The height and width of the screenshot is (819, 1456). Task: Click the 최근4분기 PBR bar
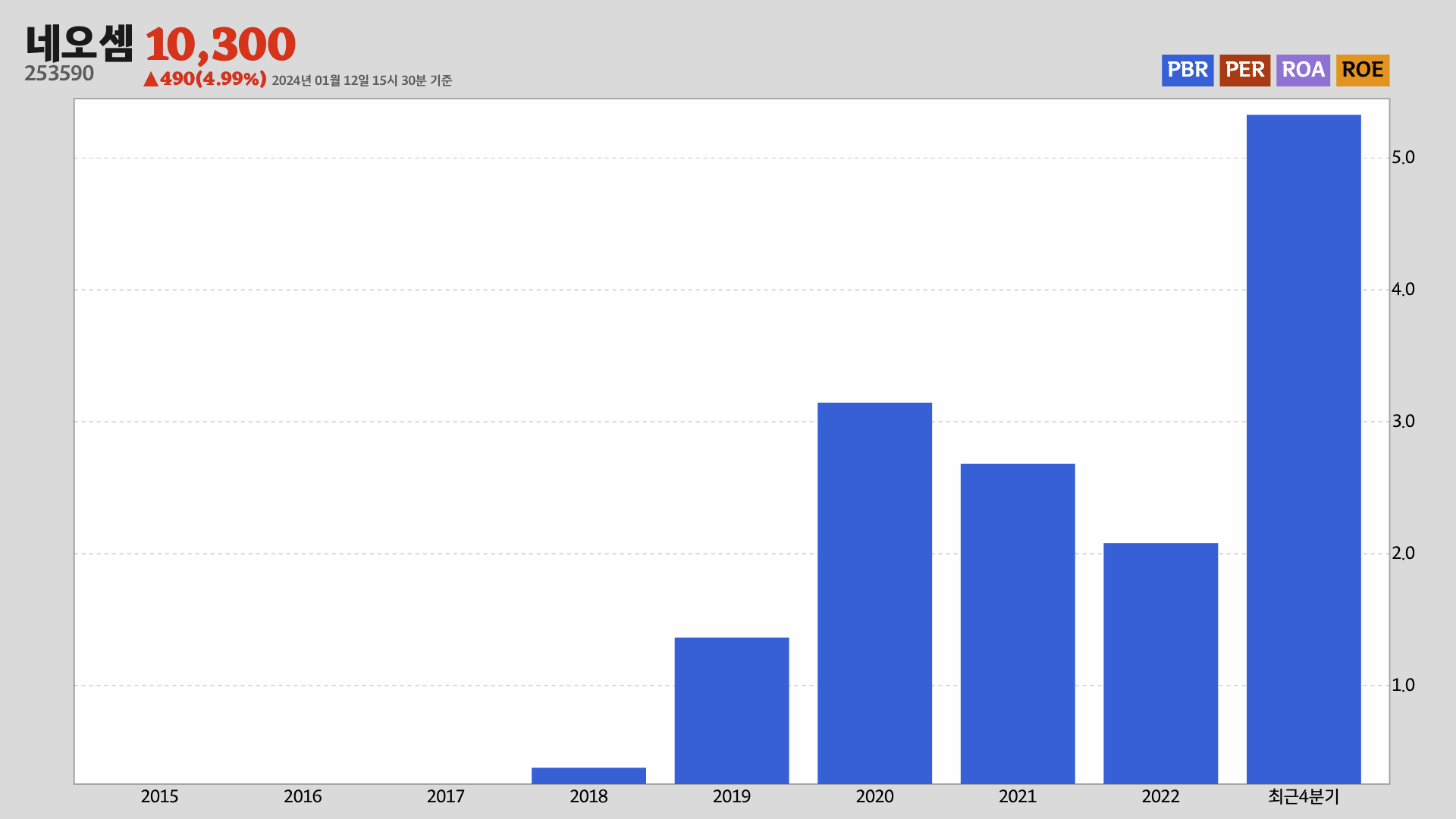(x=1304, y=449)
